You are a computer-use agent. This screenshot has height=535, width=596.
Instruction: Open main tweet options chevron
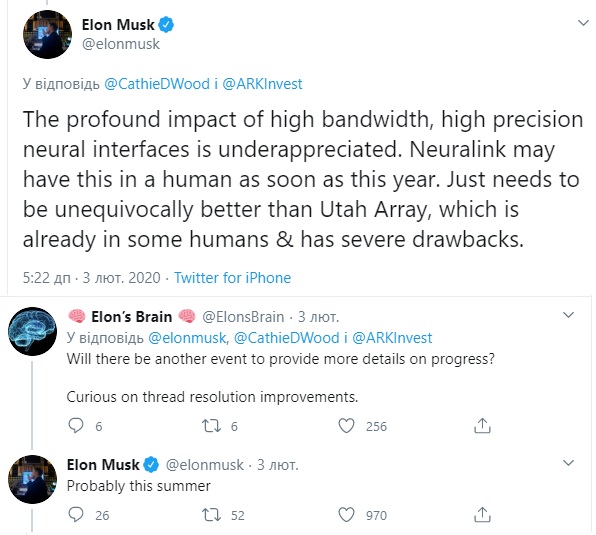click(583, 23)
